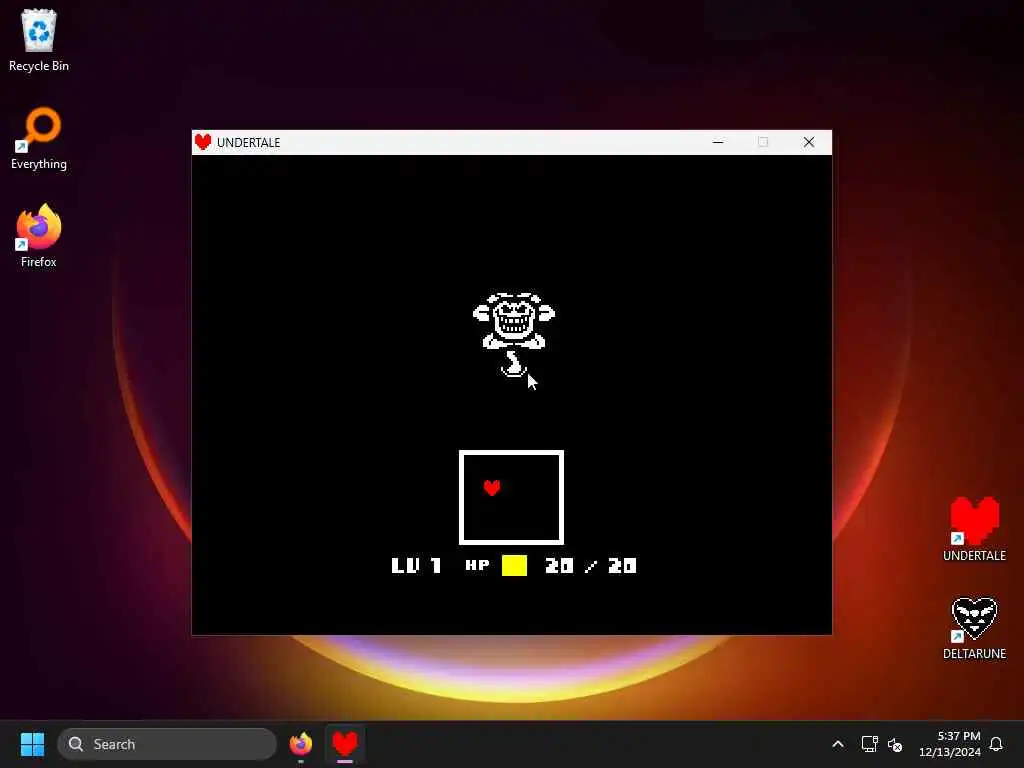Open the clock showing 5:37 PM
Screen dimensions: 1024x768
click(x=950, y=744)
